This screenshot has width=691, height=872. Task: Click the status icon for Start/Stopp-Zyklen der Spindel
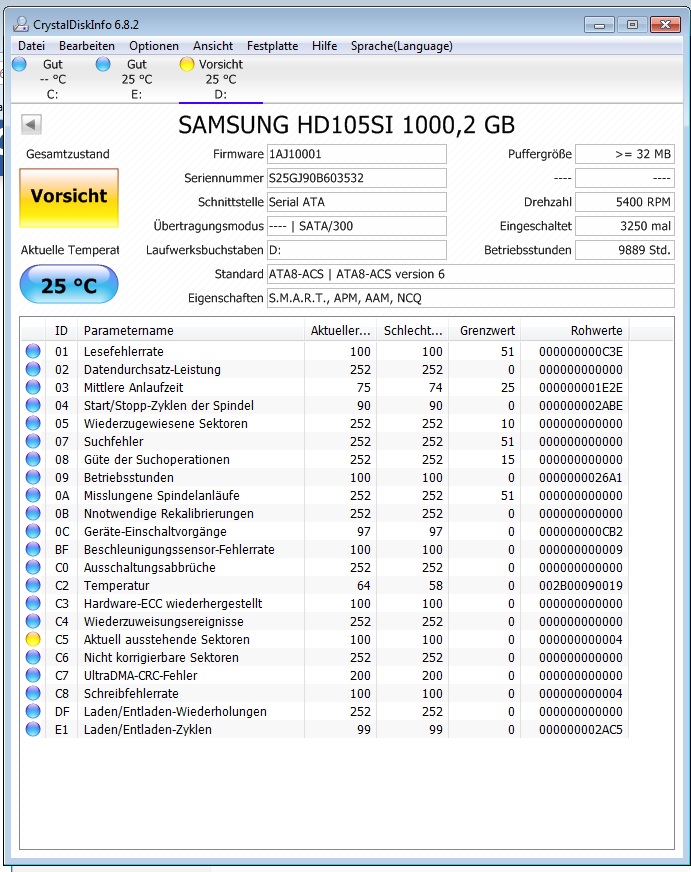coord(33,405)
